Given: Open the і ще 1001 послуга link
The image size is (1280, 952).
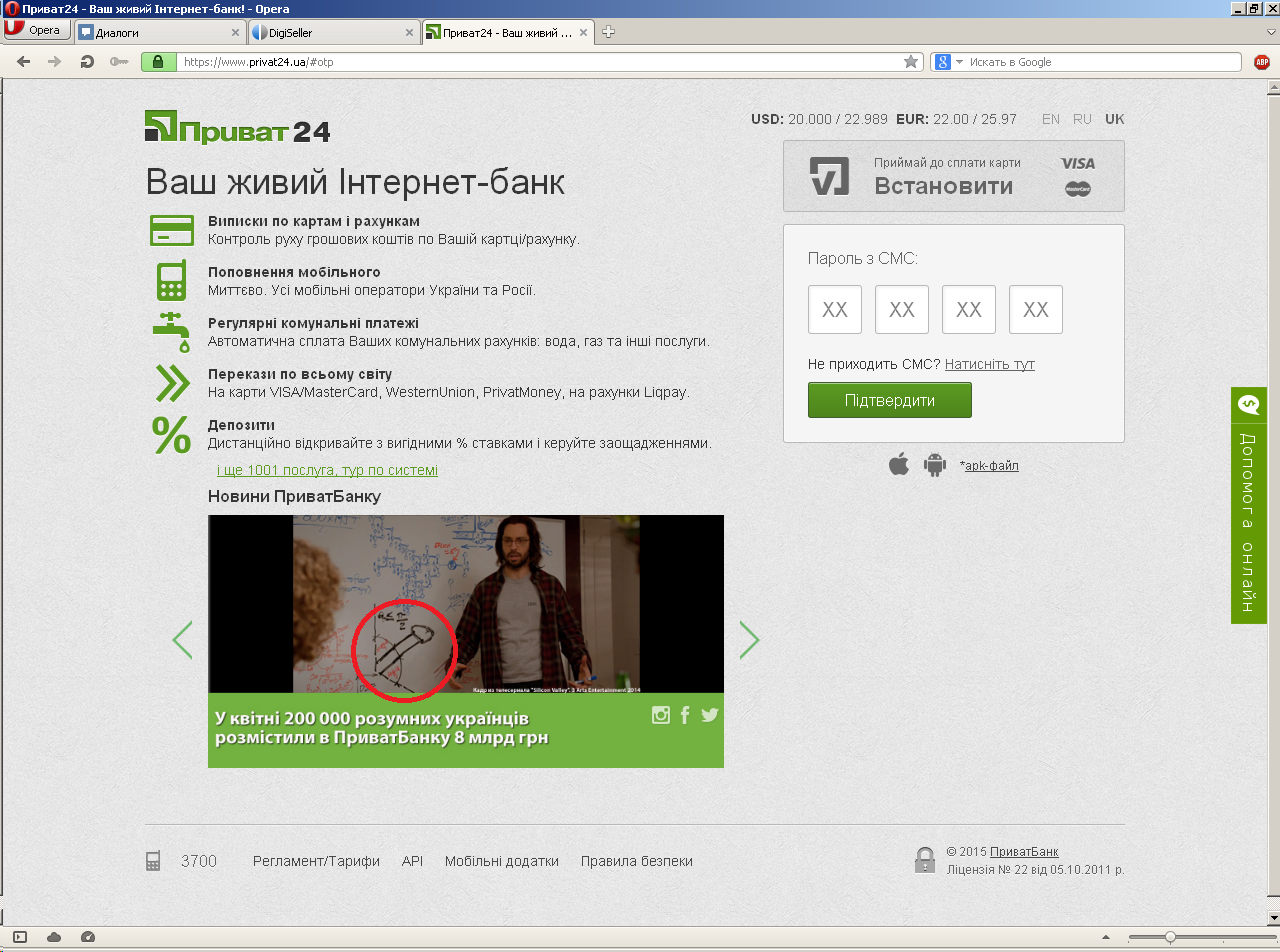Looking at the screenshot, I should pos(327,470).
